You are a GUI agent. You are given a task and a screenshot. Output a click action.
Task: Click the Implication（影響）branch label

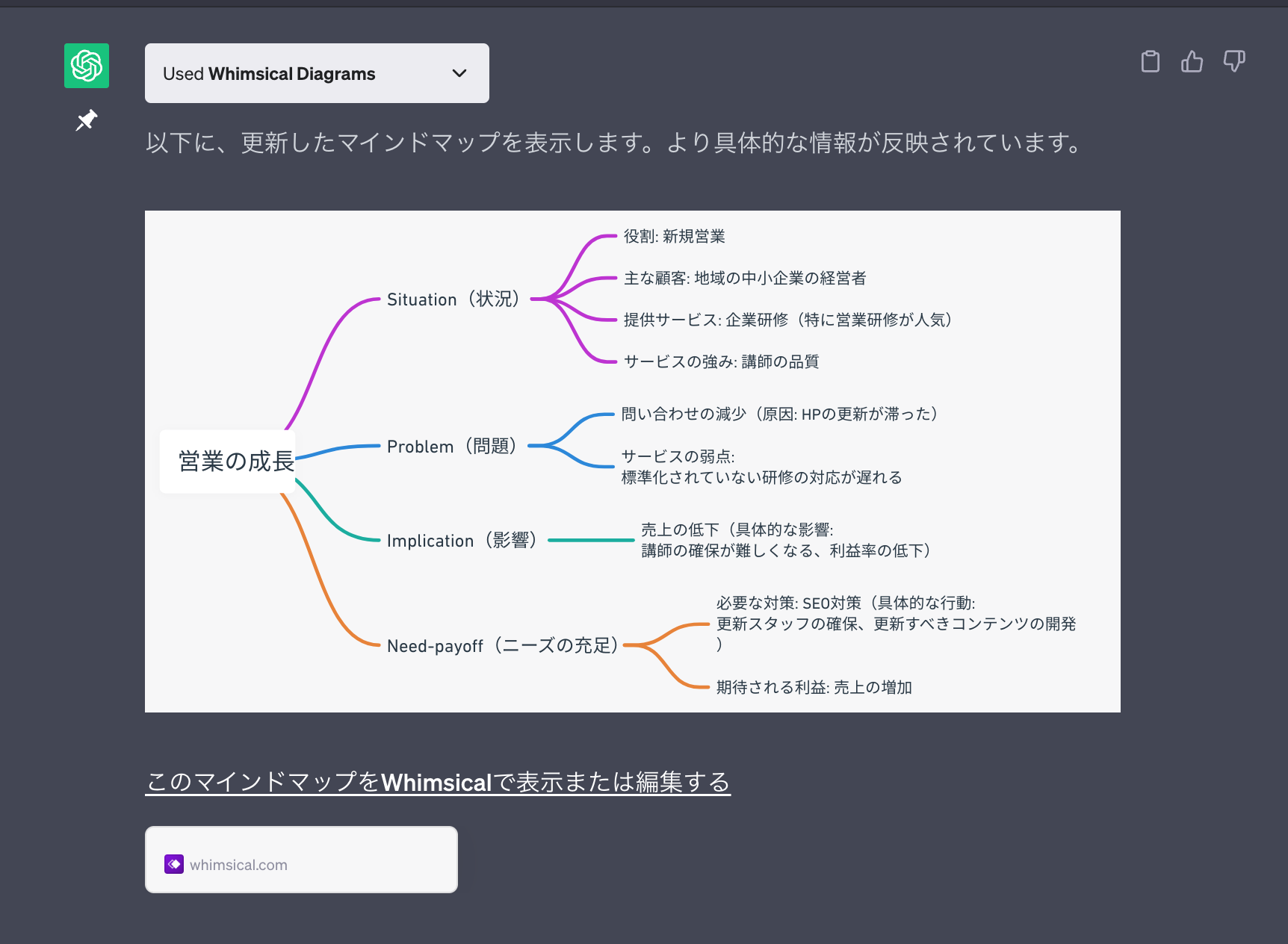[463, 541]
